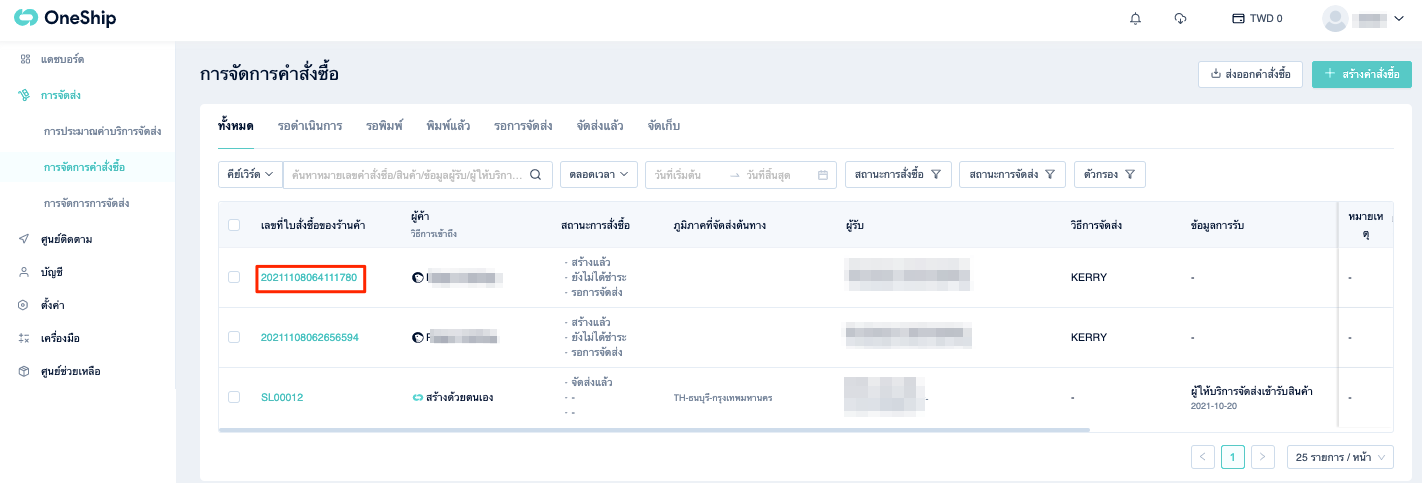Click the search magnifier icon in keyword field
The width and height of the screenshot is (1422, 483).
coord(535,174)
